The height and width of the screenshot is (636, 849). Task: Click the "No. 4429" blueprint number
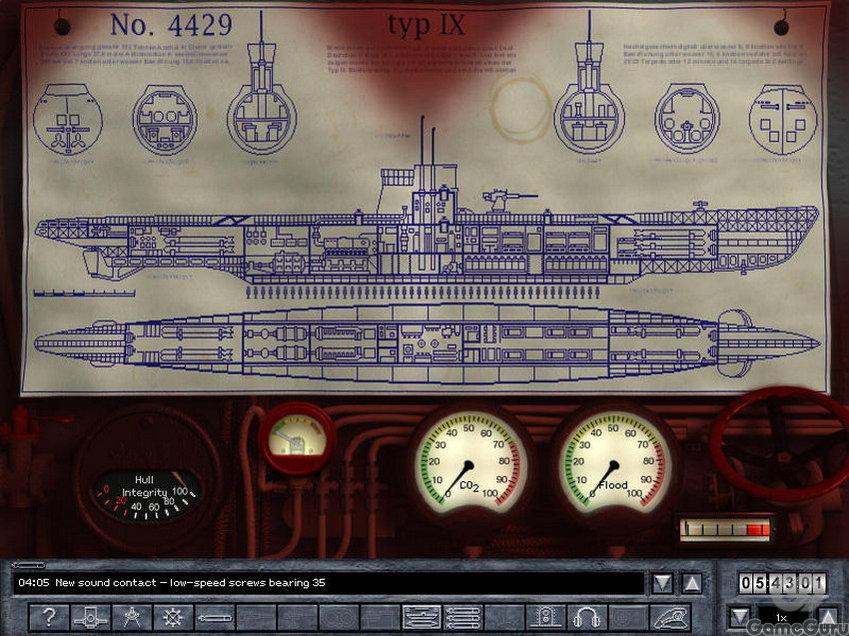pos(171,25)
